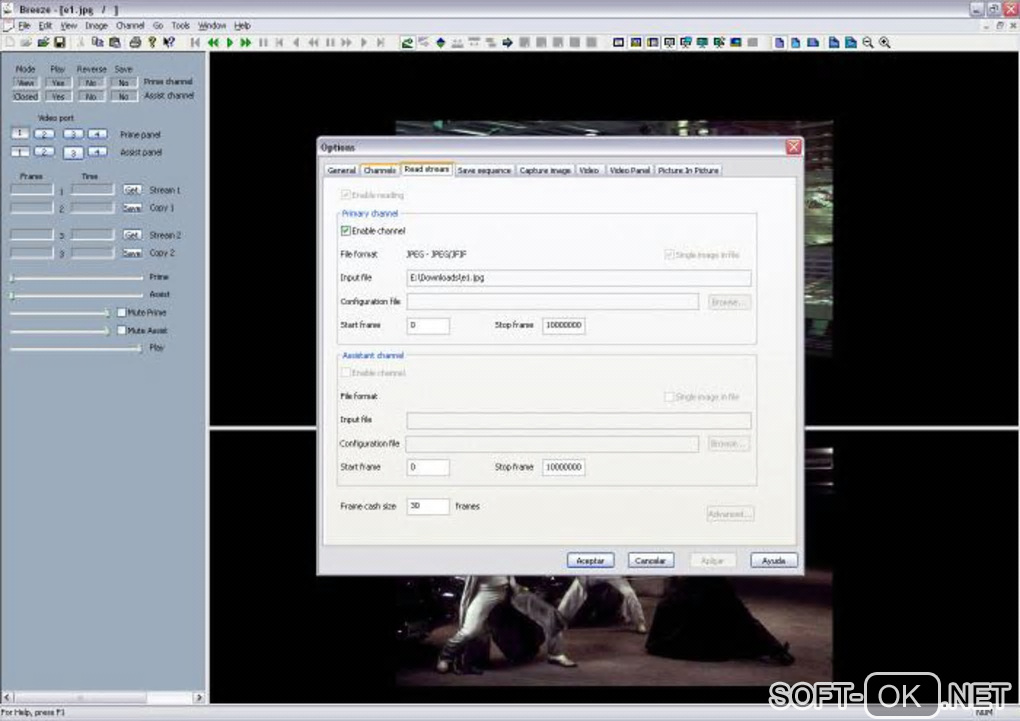Switch to the Video Panel tab
Image resolution: width=1020 pixels, height=721 pixels.
click(x=630, y=170)
